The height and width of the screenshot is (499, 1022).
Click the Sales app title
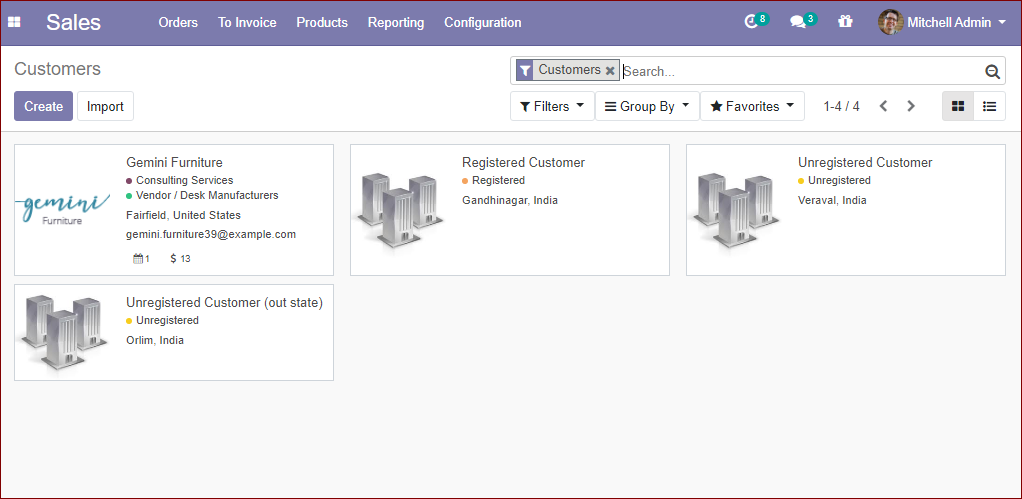coord(74,23)
